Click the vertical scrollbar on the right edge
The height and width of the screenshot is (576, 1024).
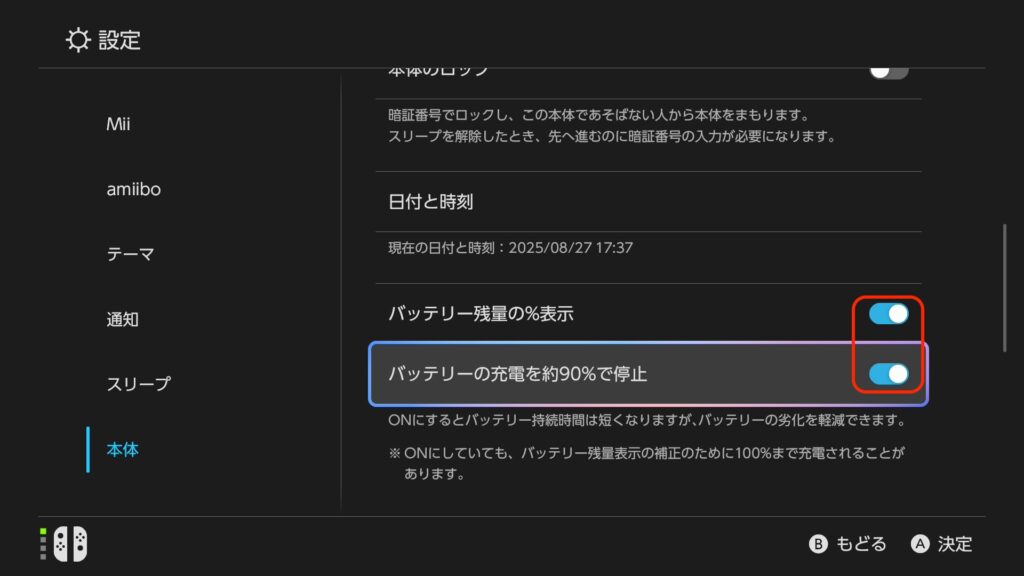(1005, 288)
